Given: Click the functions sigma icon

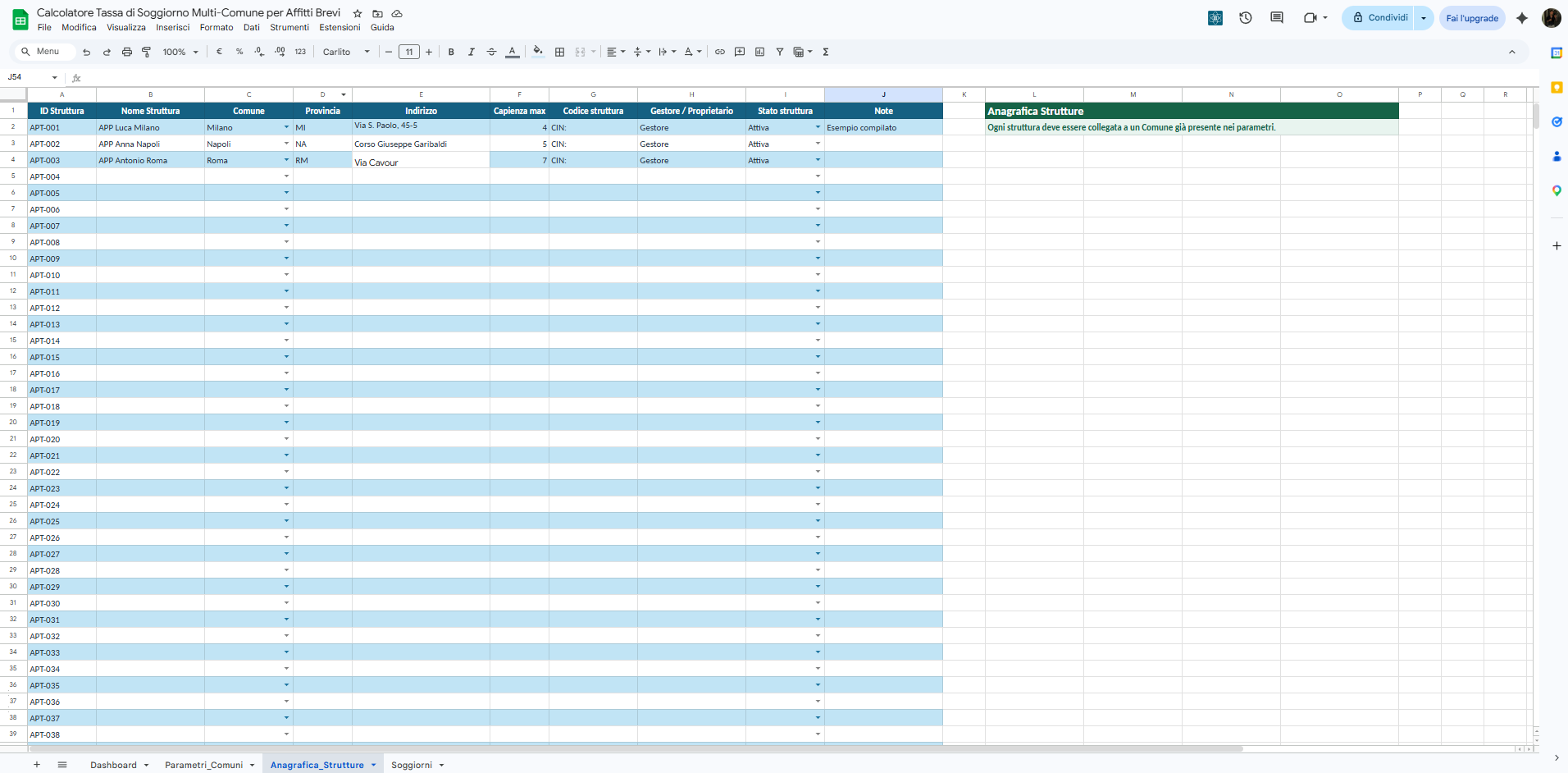Looking at the screenshot, I should (825, 52).
